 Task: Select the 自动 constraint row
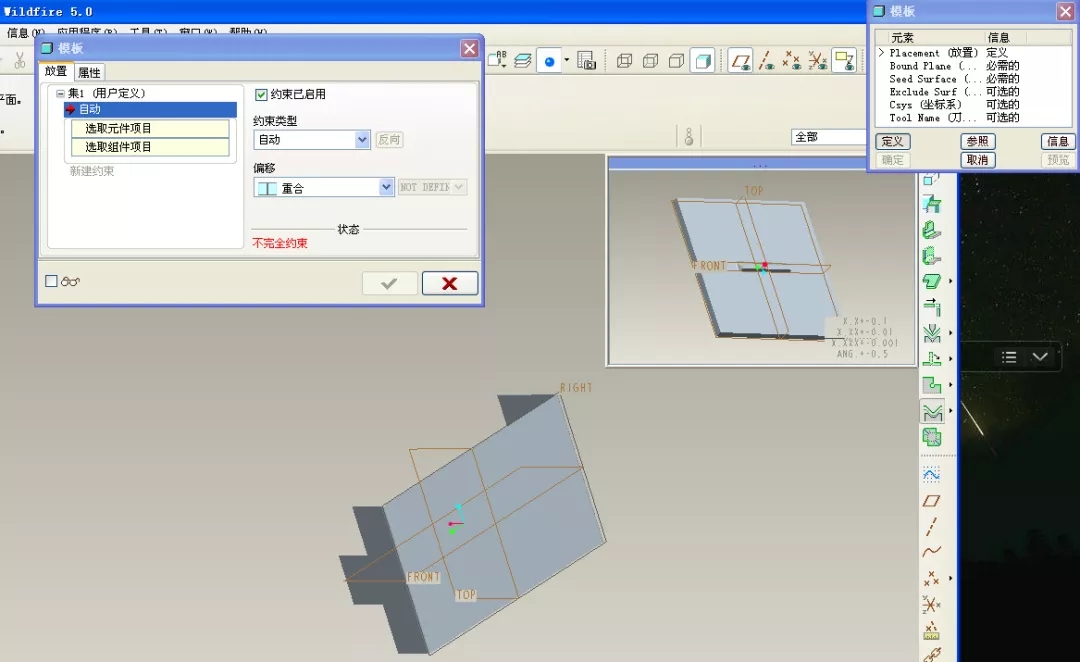pos(150,110)
